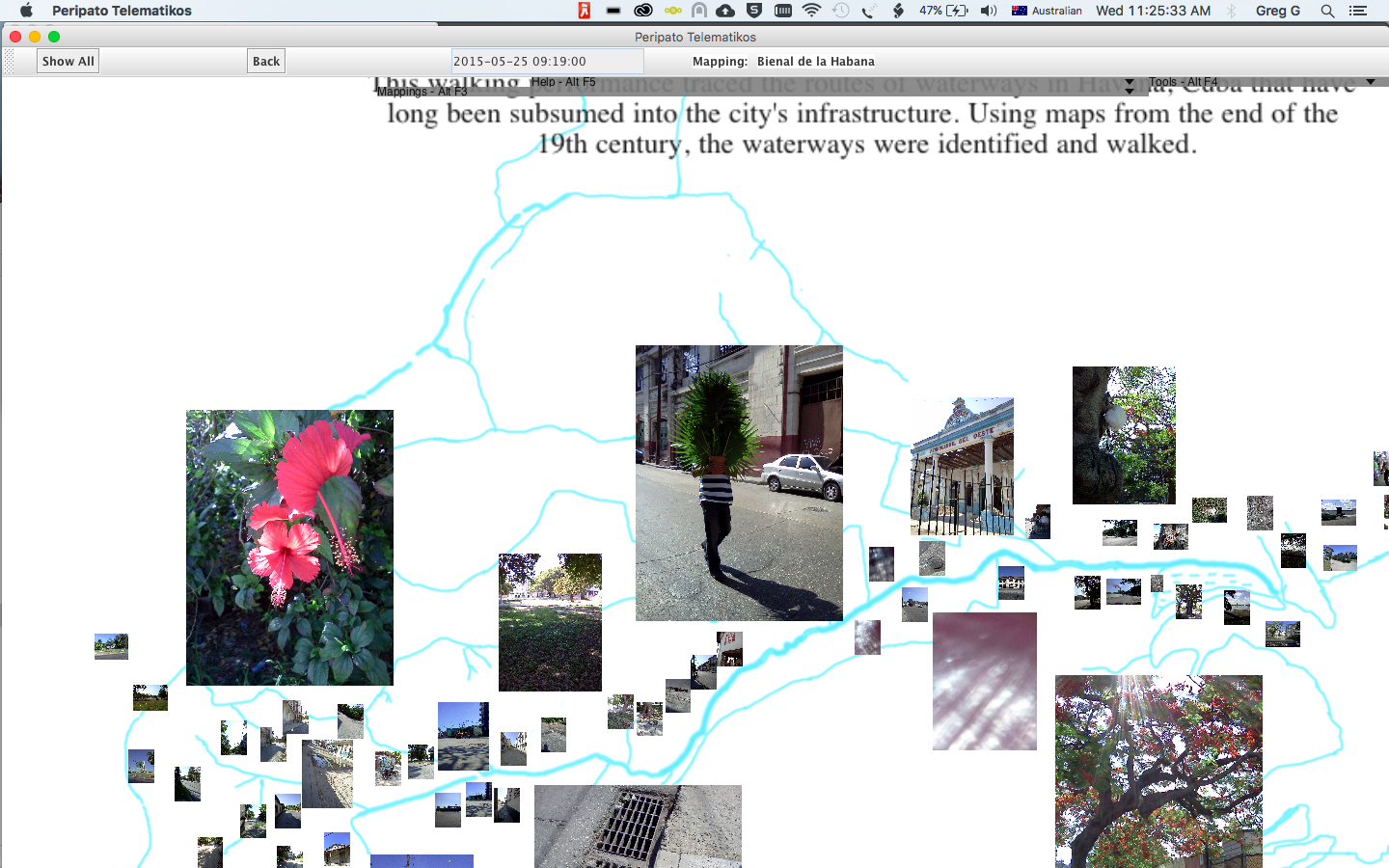This screenshot has width=1389, height=868.
Task: Click the Wi-Fi status icon
Action: 811,11
